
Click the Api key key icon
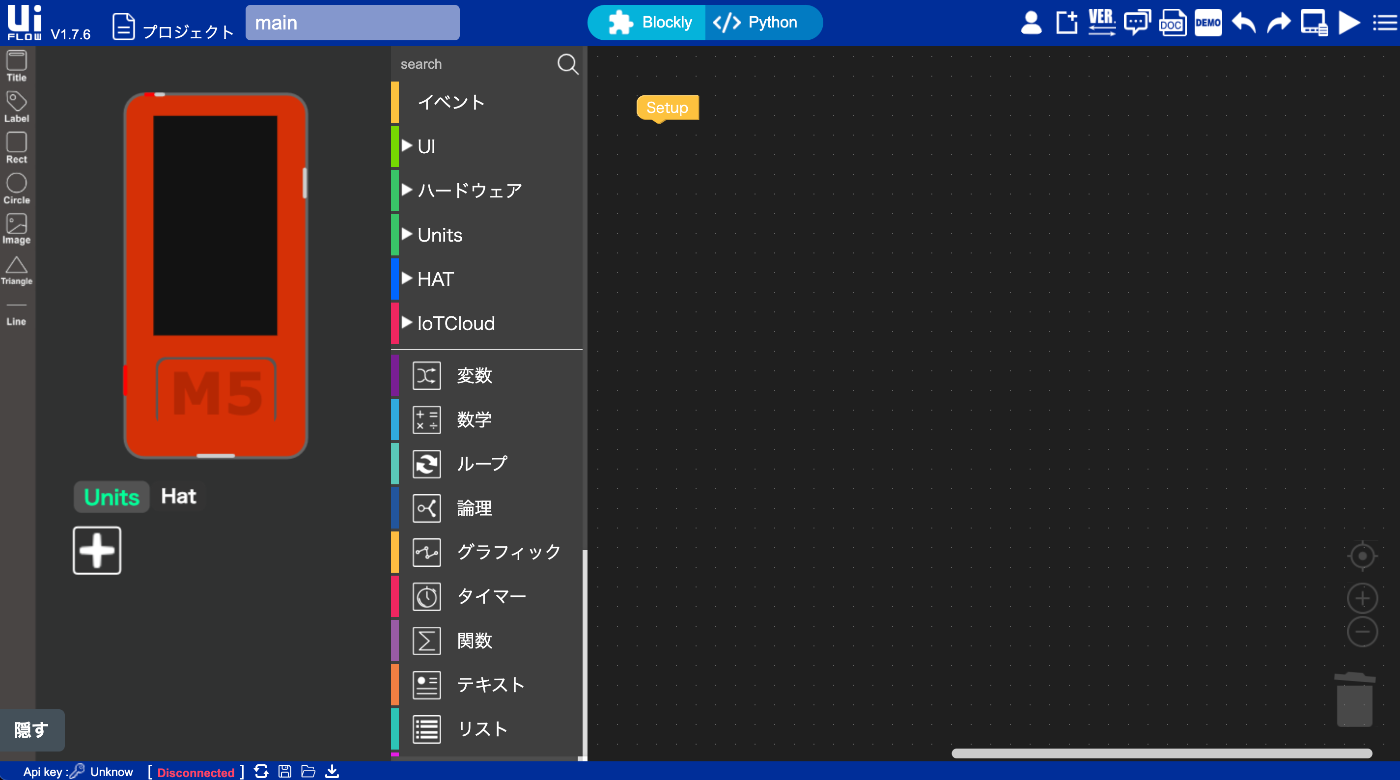(x=77, y=771)
